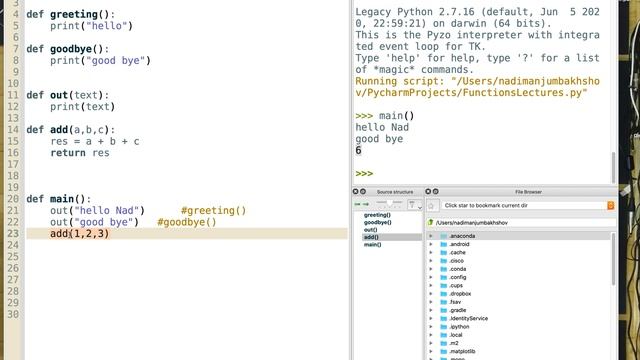The height and width of the screenshot is (360, 640).
Task: Click the .IdentityService folder icon
Action: pos(444,318)
